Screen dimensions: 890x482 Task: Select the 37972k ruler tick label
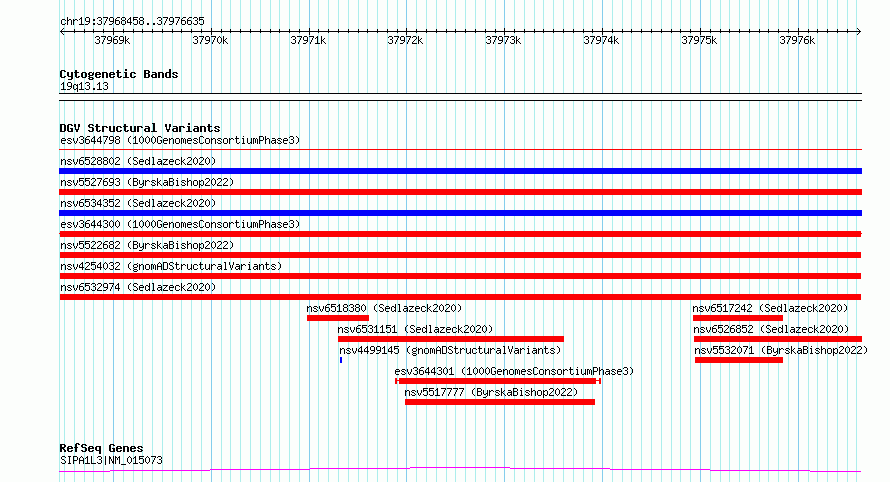pyautogui.click(x=405, y=40)
